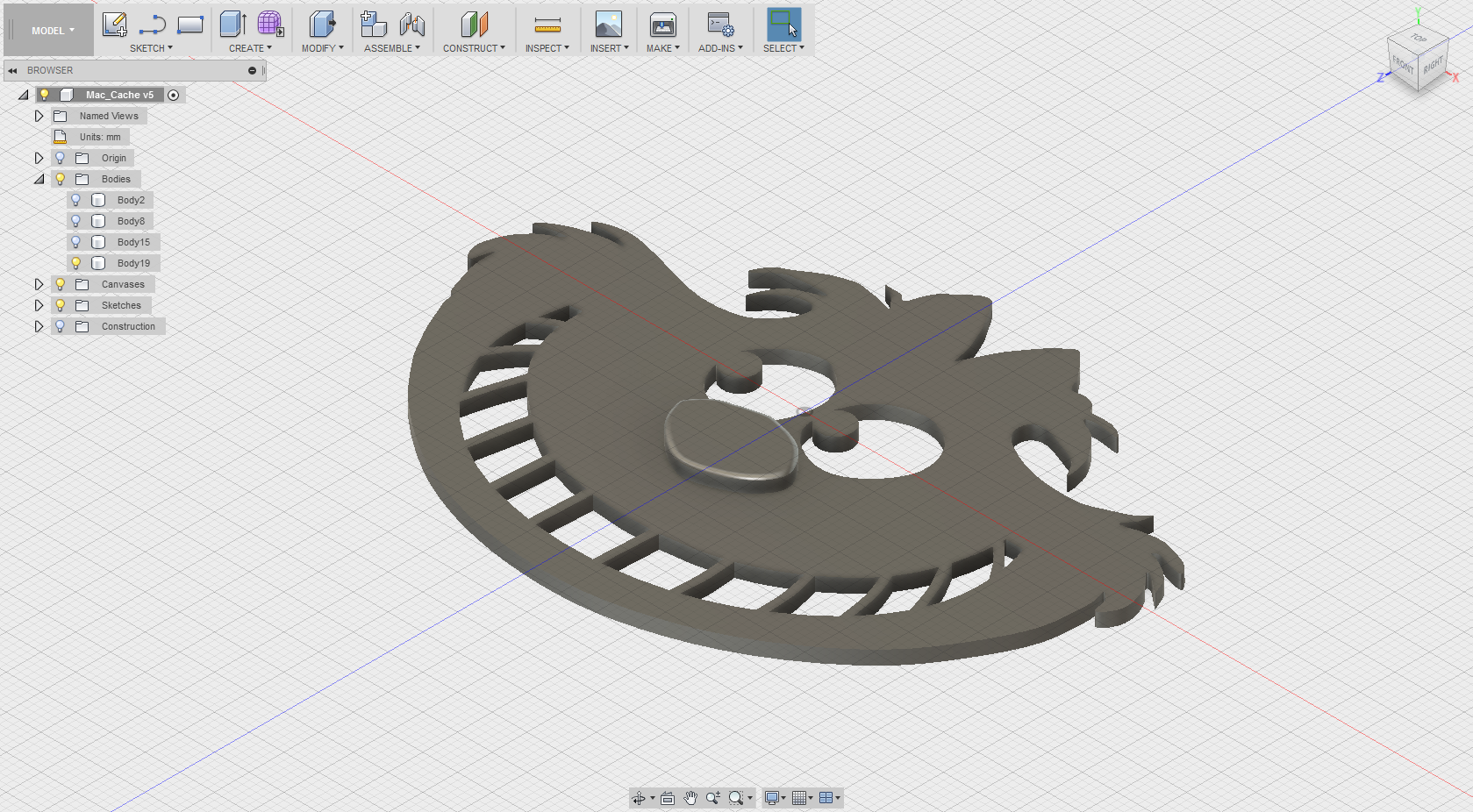Select Body2 in the browser
Image resolution: width=1473 pixels, height=812 pixels.
131,200
